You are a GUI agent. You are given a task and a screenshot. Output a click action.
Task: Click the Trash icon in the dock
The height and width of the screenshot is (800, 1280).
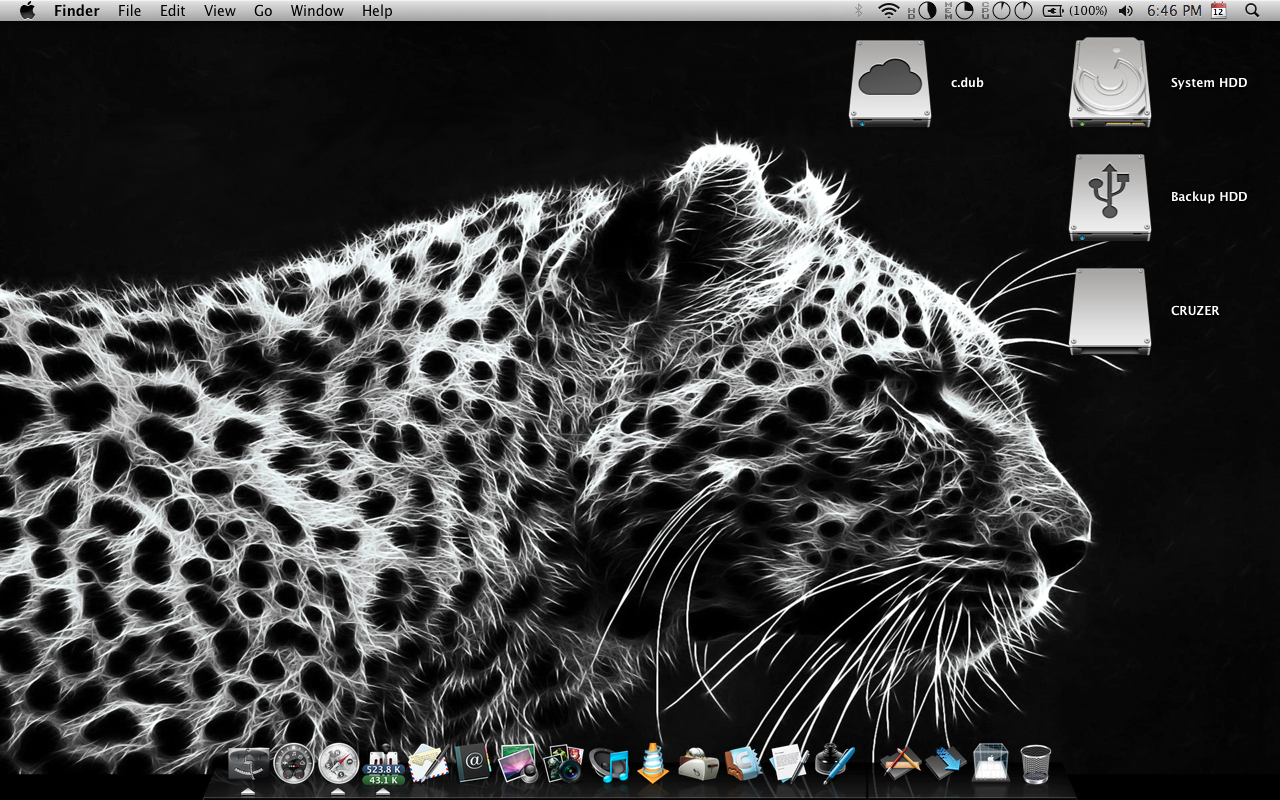1035,764
